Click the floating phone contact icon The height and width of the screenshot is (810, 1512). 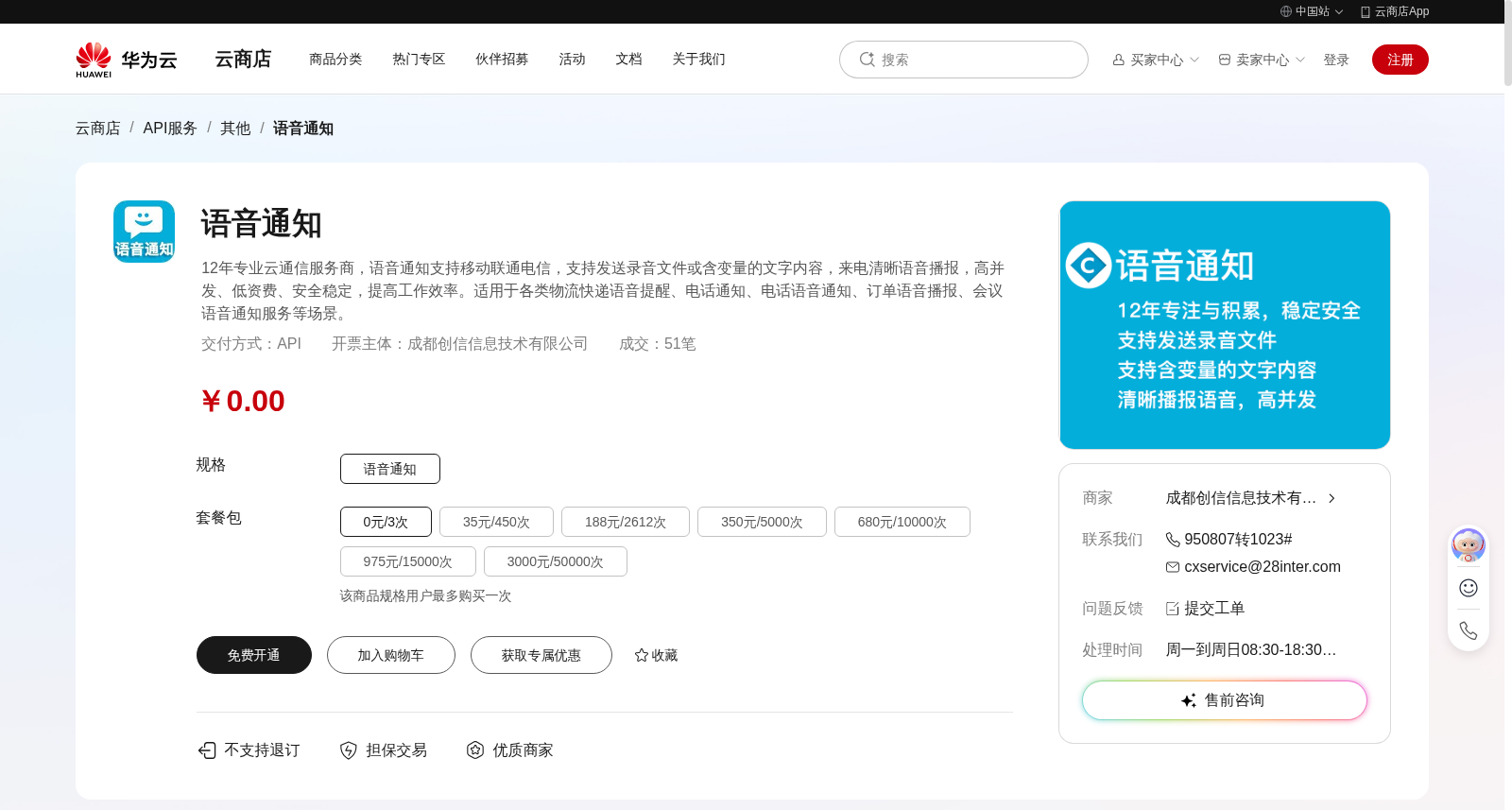click(1469, 630)
